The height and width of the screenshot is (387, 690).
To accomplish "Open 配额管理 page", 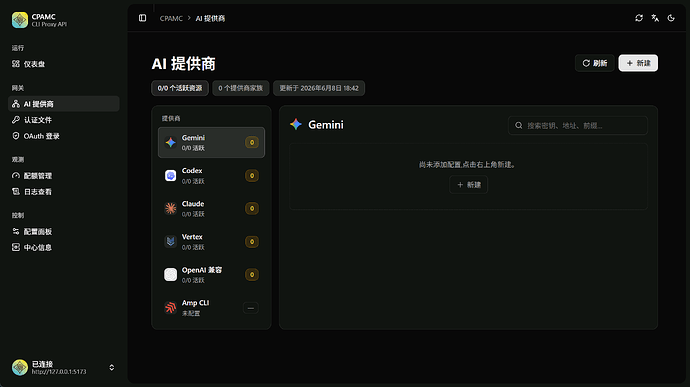I will click(x=64, y=176).
